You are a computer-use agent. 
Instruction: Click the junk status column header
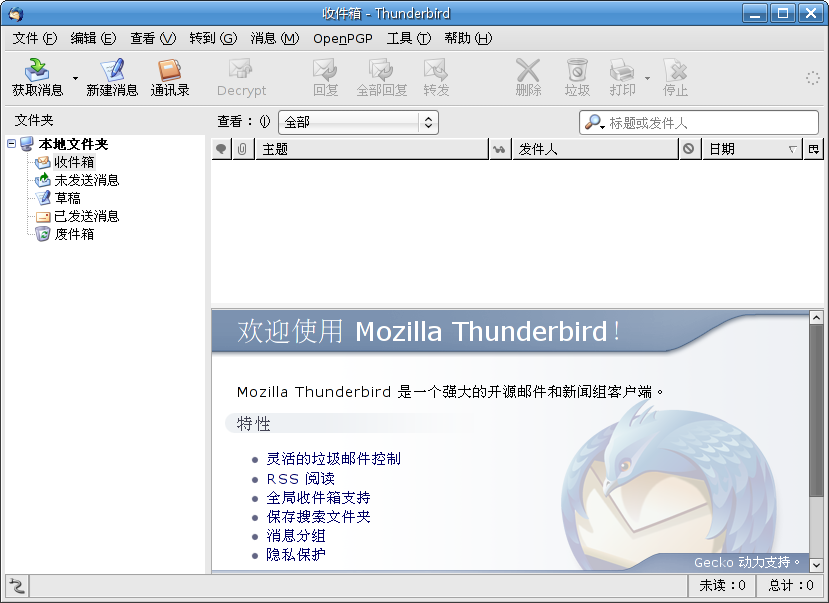(x=689, y=149)
